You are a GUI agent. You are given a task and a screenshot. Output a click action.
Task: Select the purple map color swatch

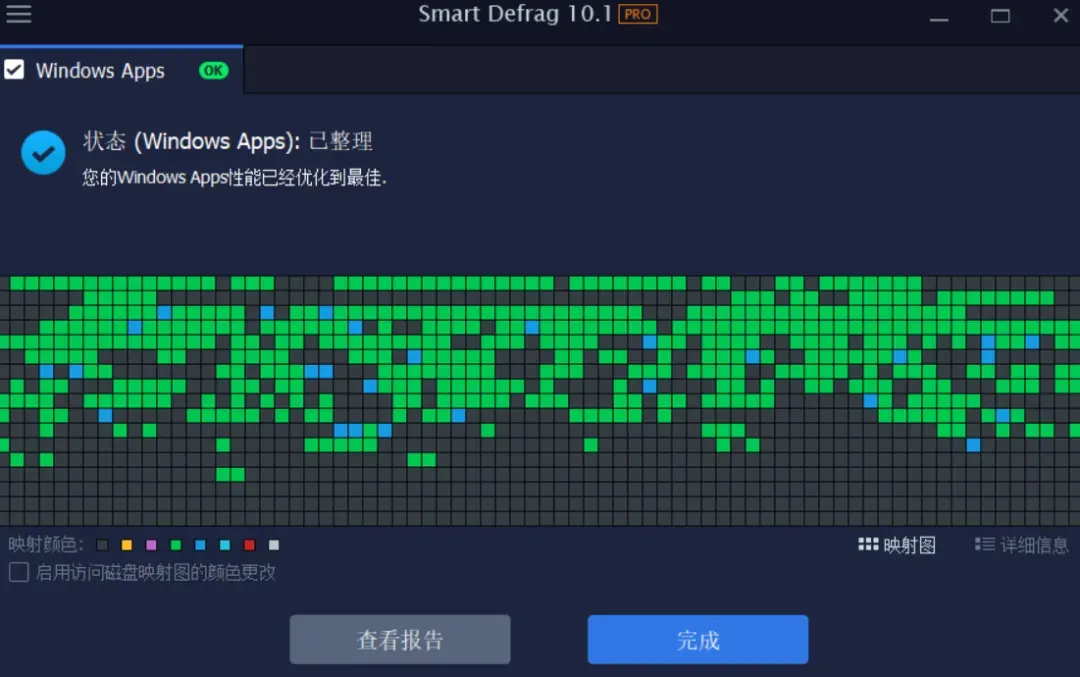[152, 545]
